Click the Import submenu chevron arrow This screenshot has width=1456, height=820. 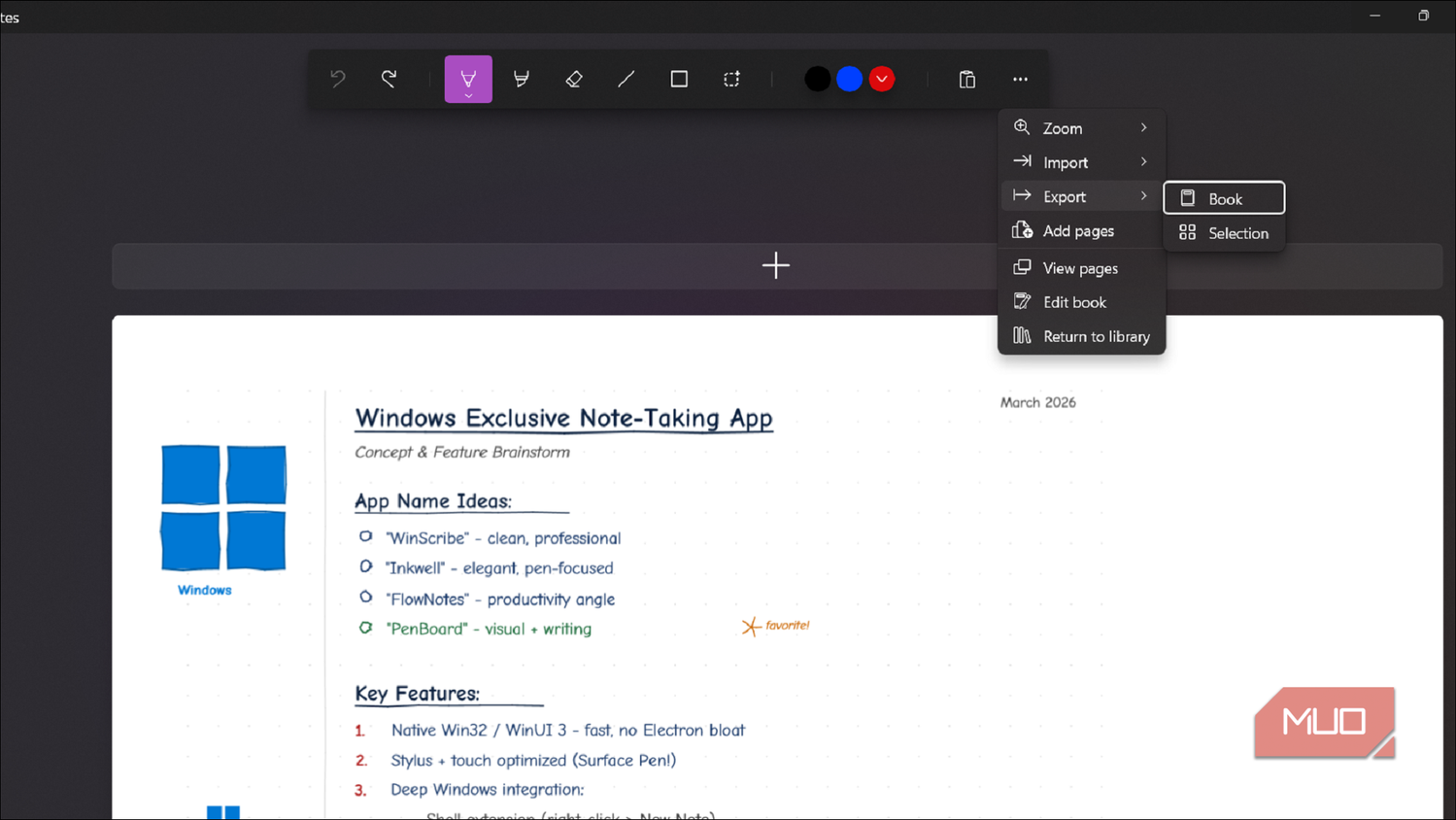[1144, 162]
